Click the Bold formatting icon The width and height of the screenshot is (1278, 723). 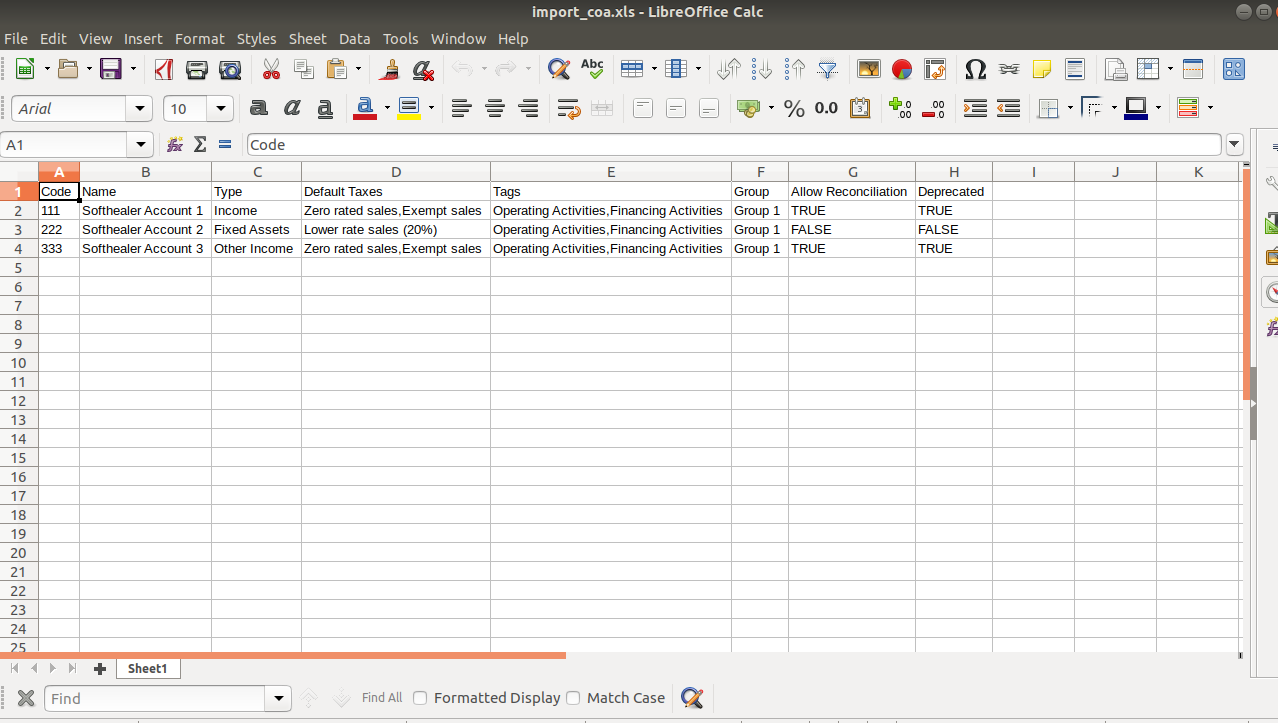coord(258,108)
